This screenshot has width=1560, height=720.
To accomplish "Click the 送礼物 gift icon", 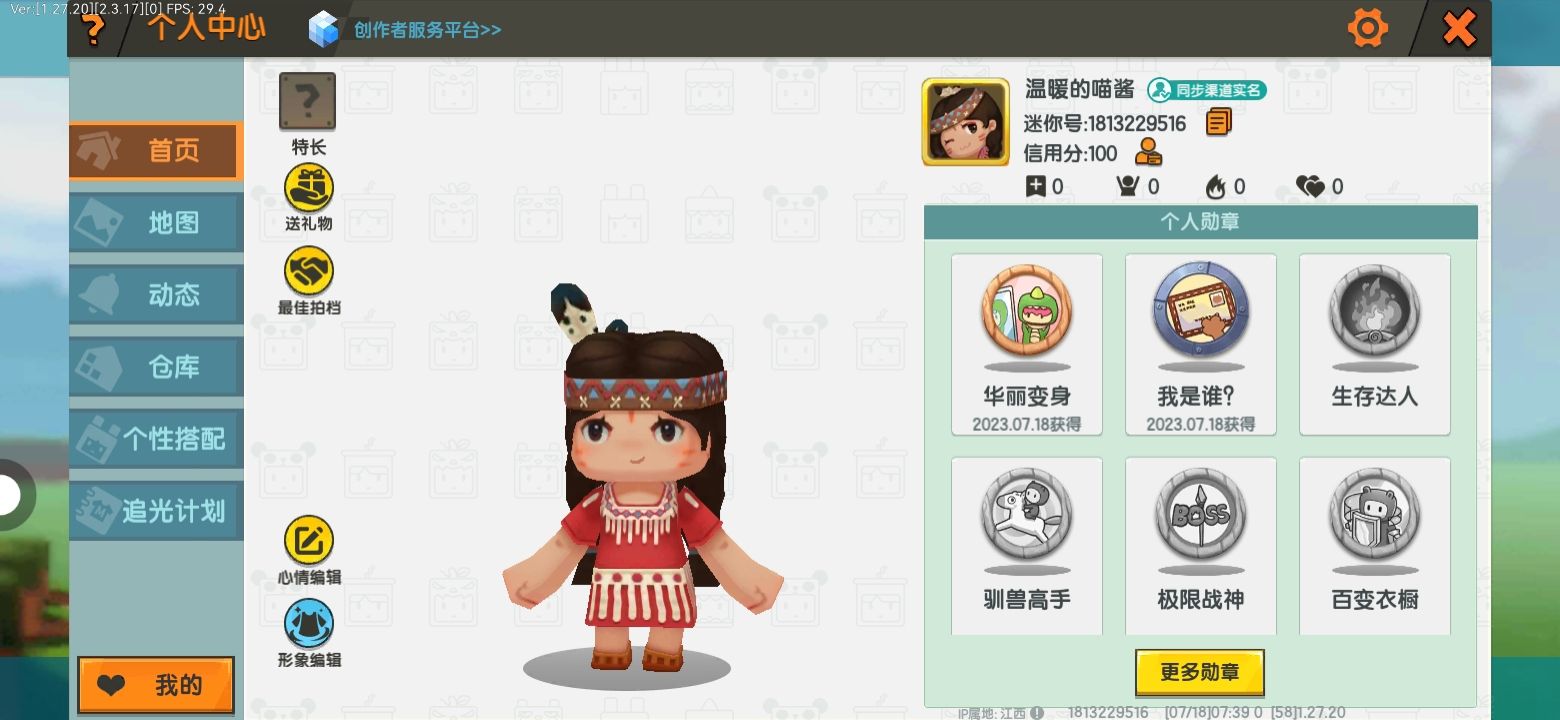I will (309, 188).
